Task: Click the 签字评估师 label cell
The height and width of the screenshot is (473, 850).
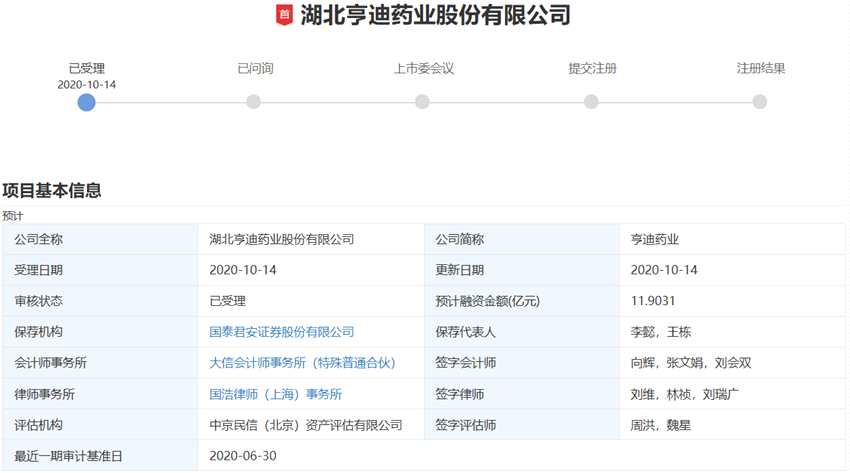Action: [521, 425]
